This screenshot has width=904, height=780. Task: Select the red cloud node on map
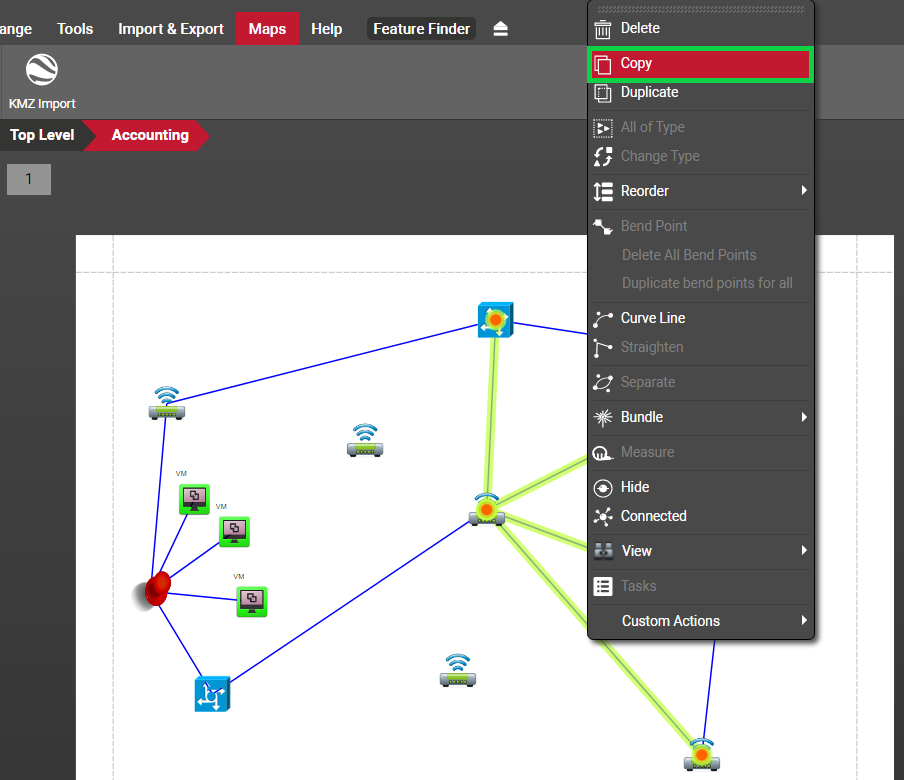[x=155, y=590]
